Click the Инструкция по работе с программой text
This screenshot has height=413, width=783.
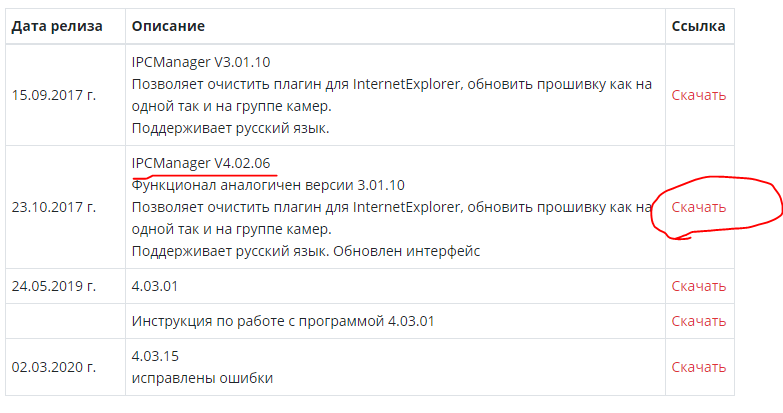point(258,321)
